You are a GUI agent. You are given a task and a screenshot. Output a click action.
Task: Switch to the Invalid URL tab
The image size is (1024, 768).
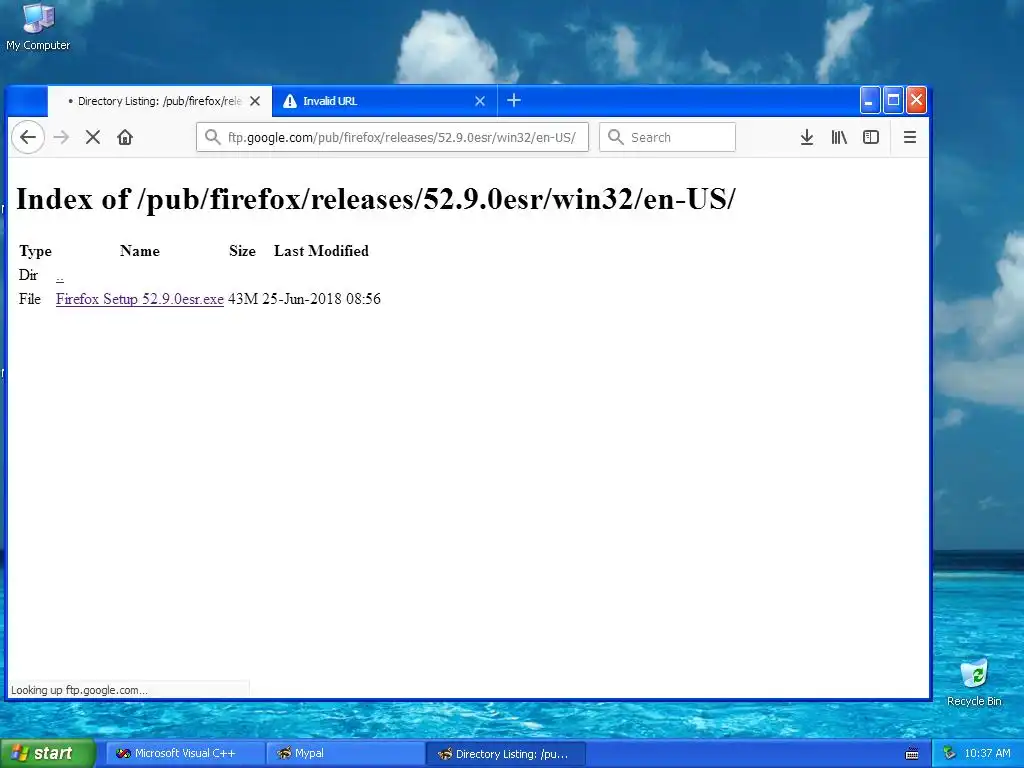click(384, 101)
